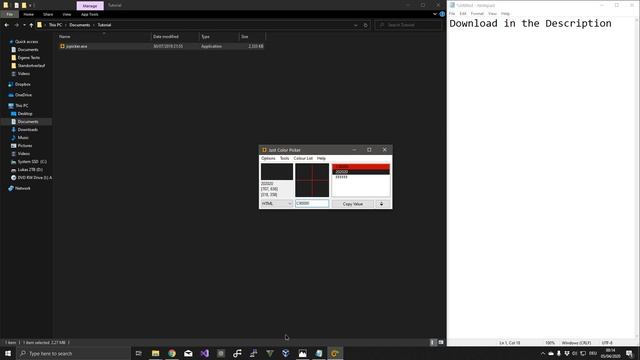The width and height of the screenshot is (640, 360).
Task: Expand the ribbon chevron in File Explorer
Action: click(x=435, y=14)
